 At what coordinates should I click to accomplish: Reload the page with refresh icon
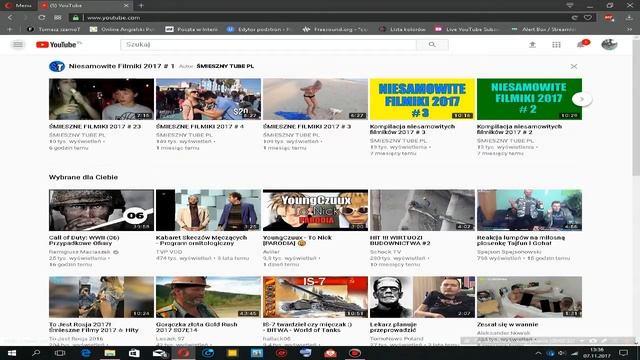tap(42, 18)
